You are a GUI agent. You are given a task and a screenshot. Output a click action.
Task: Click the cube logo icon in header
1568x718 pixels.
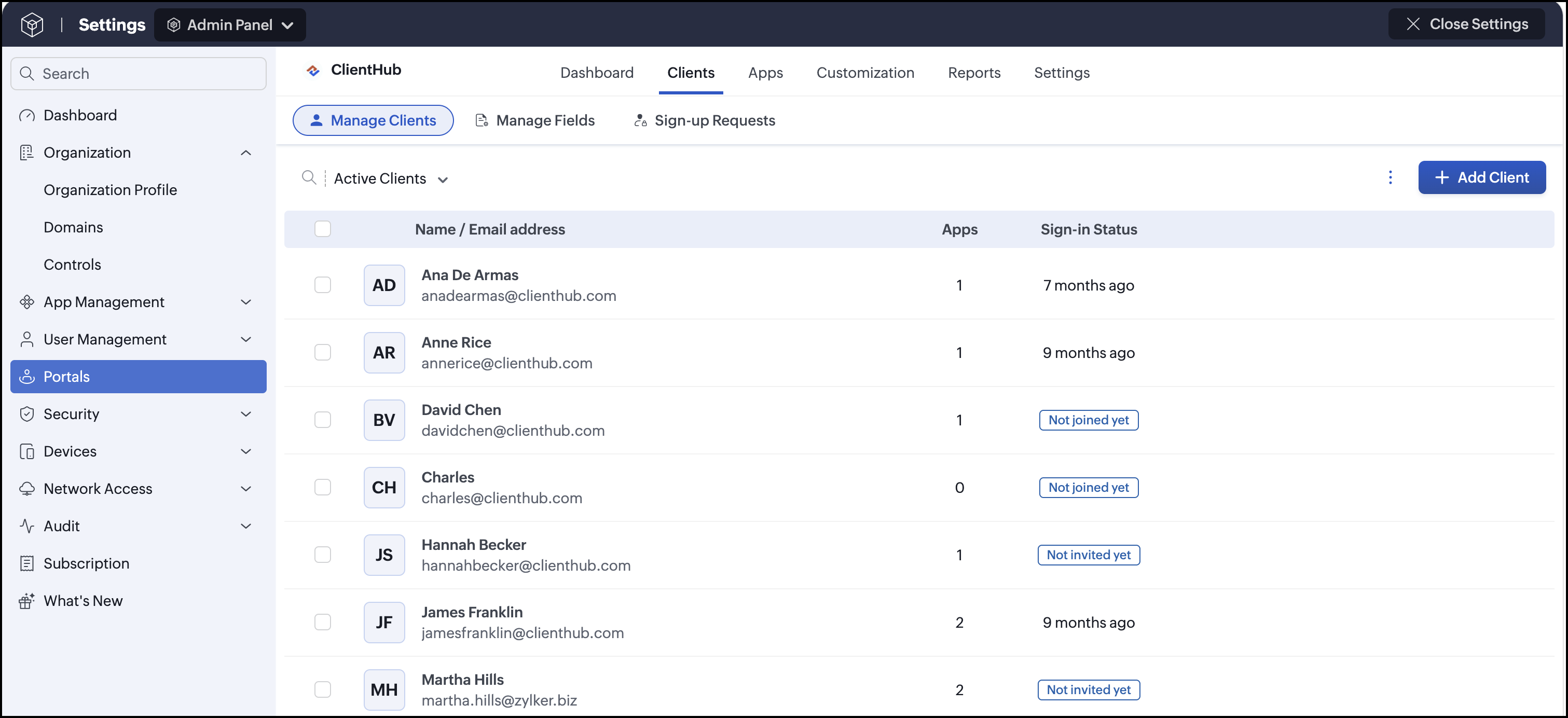(32, 25)
